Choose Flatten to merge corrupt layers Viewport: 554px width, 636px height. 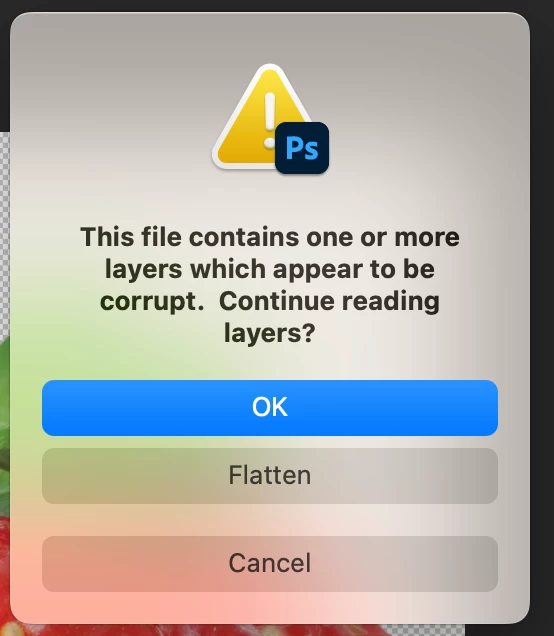270,476
